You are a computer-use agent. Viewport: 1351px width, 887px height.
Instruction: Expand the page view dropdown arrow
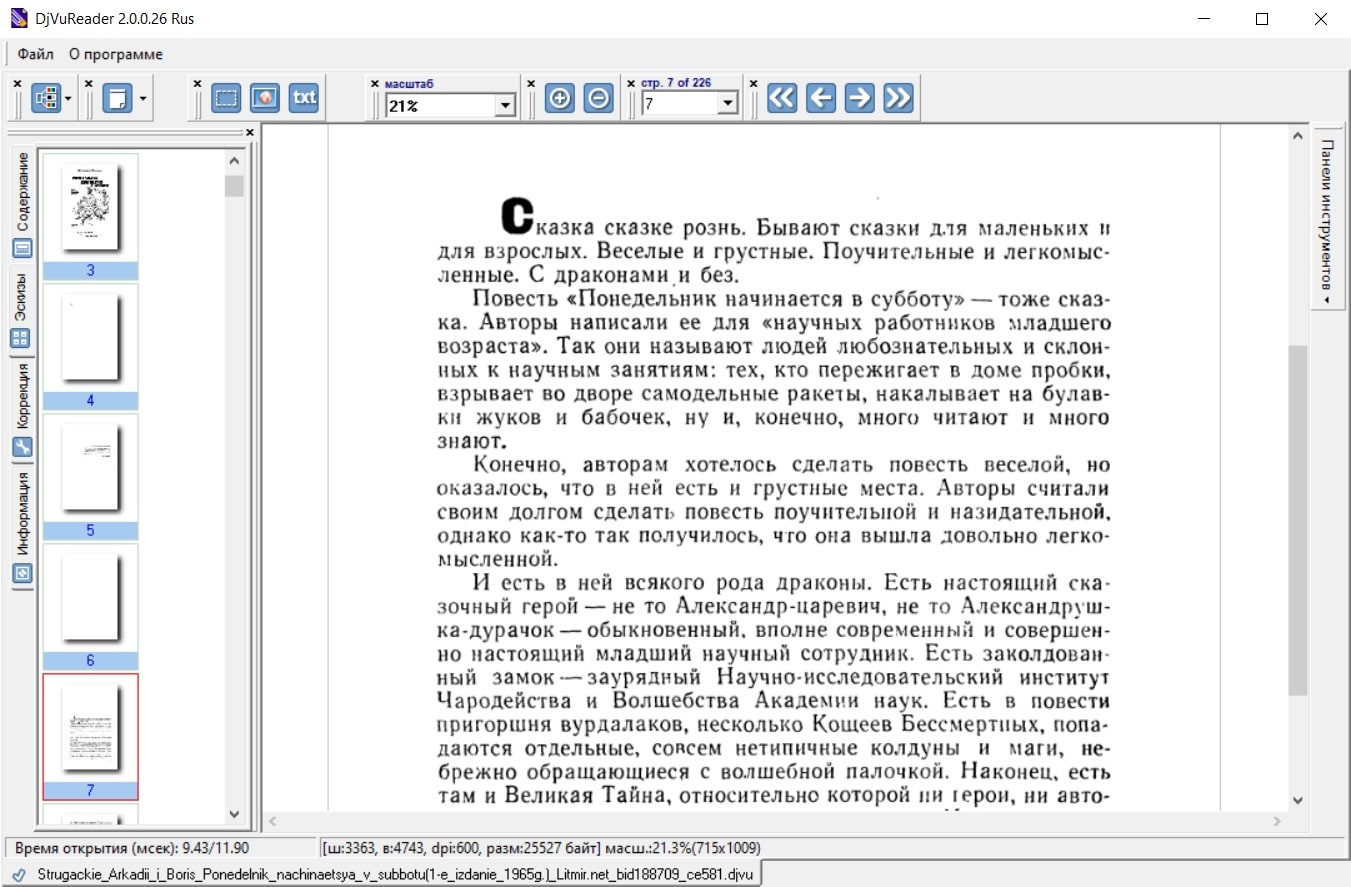click(x=143, y=99)
